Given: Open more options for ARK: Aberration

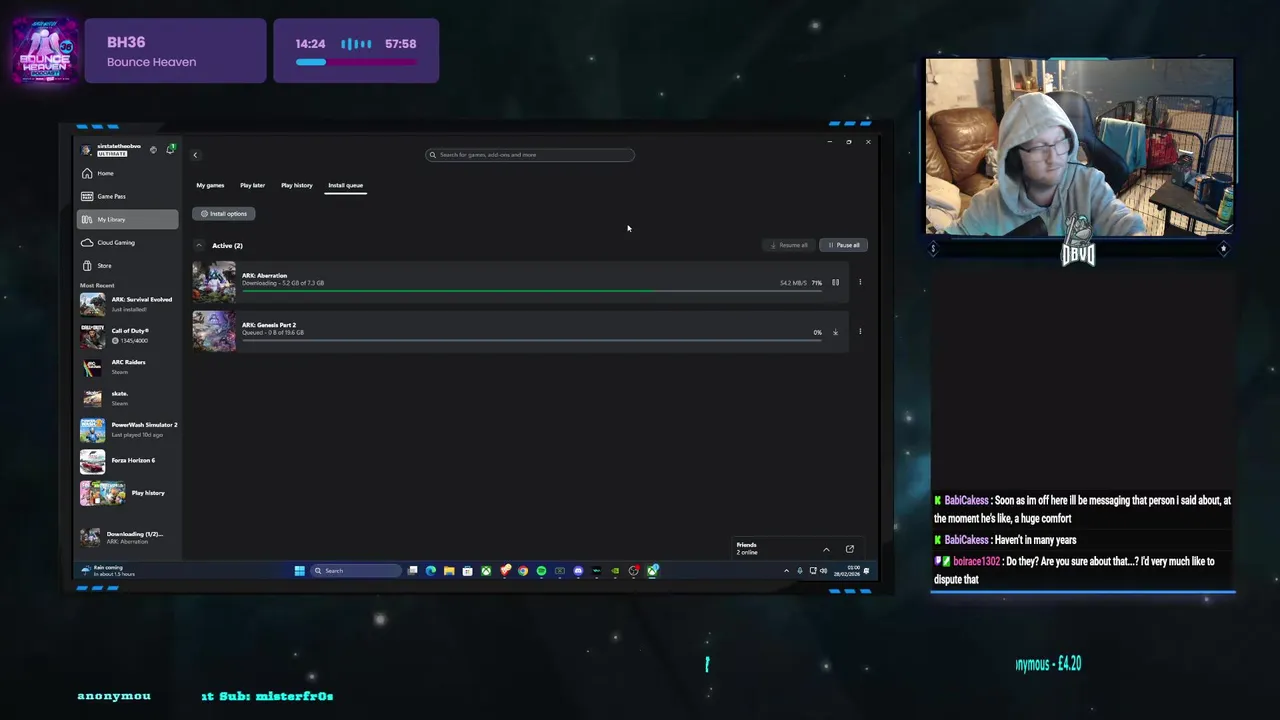Looking at the screenshot, I should click(x=860, y=282).
